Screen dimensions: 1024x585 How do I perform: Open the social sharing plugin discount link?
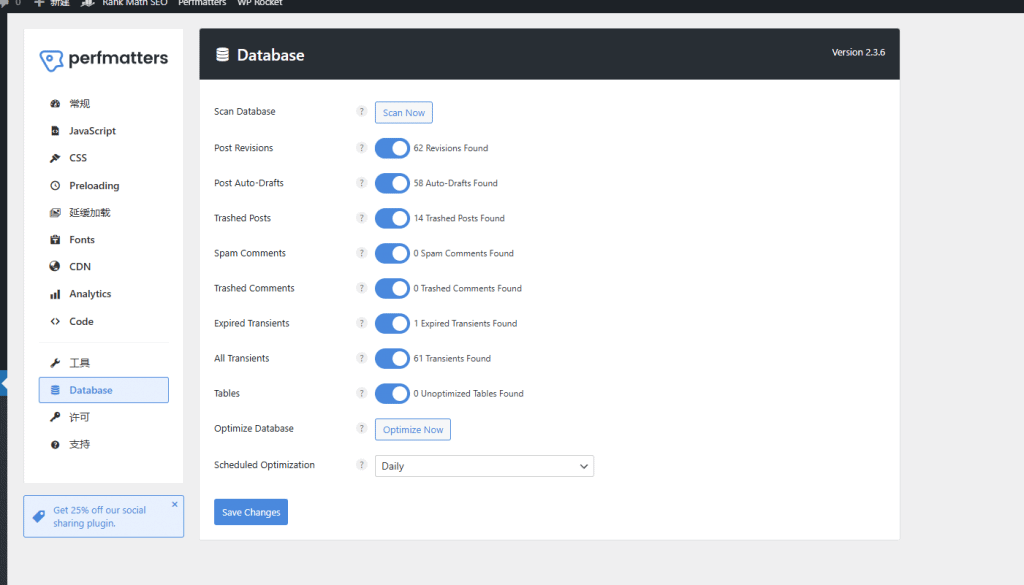(x=99, y=516)
